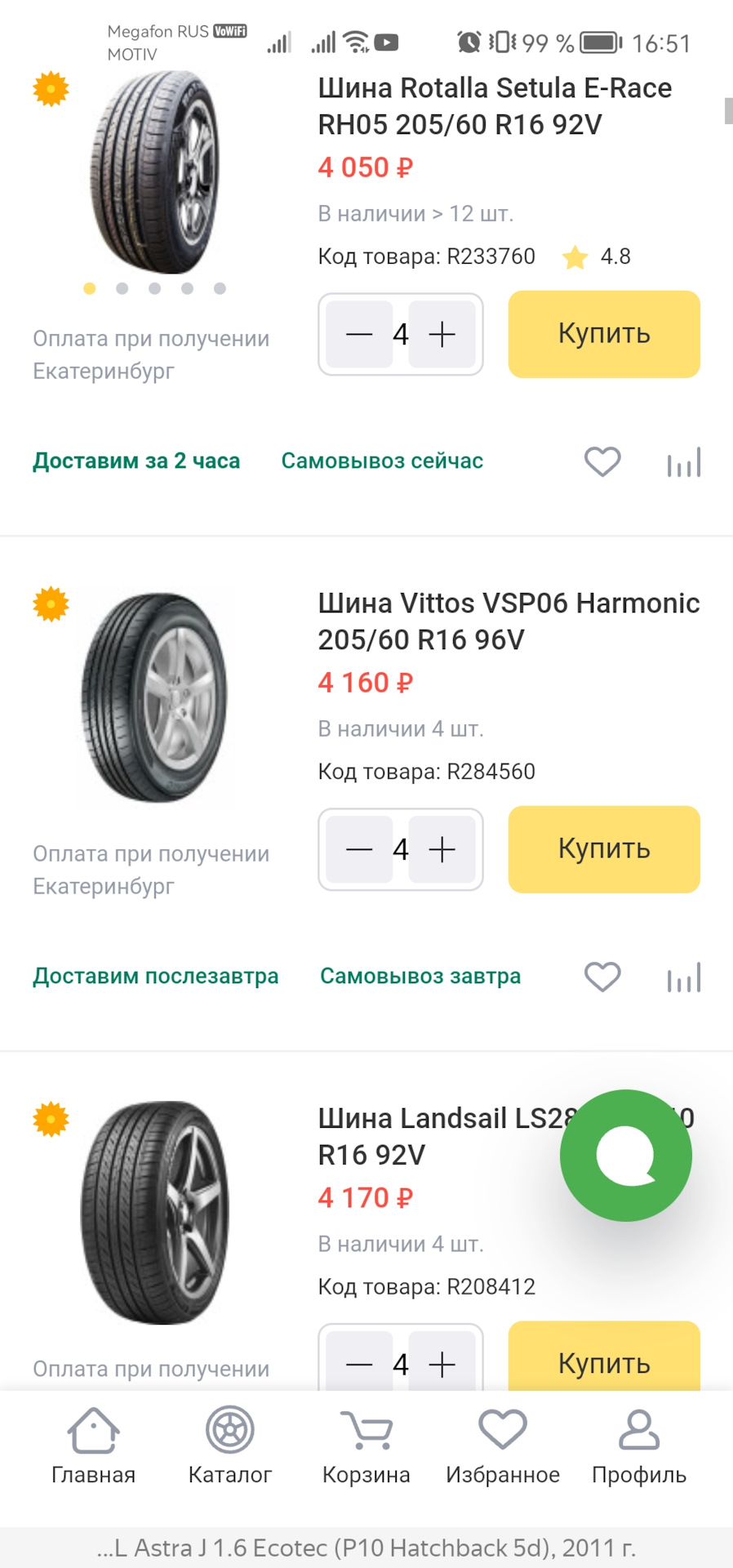Buy the Rotalla Setula E-Race tire
Screen dimensions: 733x1568
coord(604,334)
